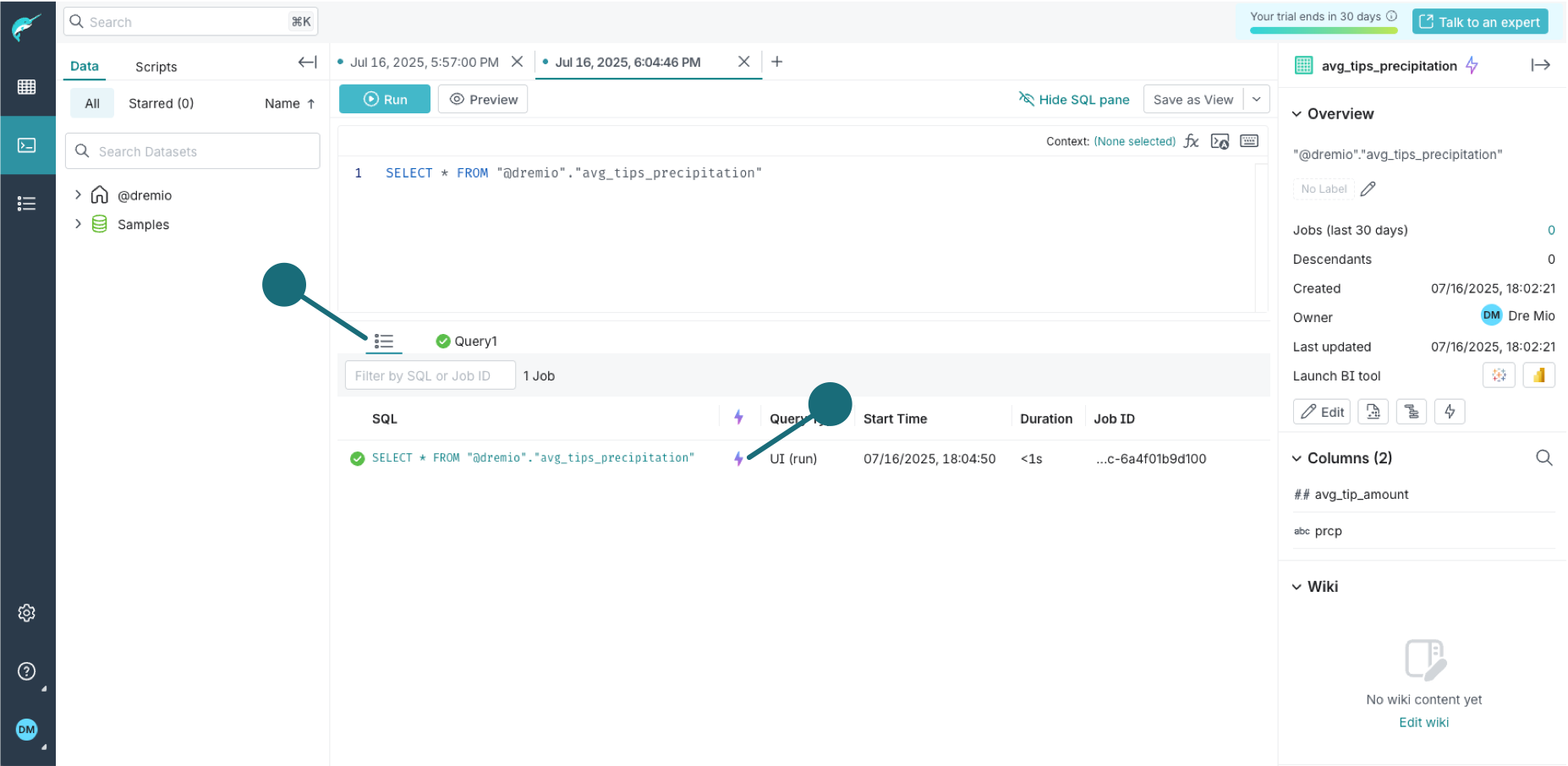Collapse the Columns (2) section

click(x=1297, y=457)
